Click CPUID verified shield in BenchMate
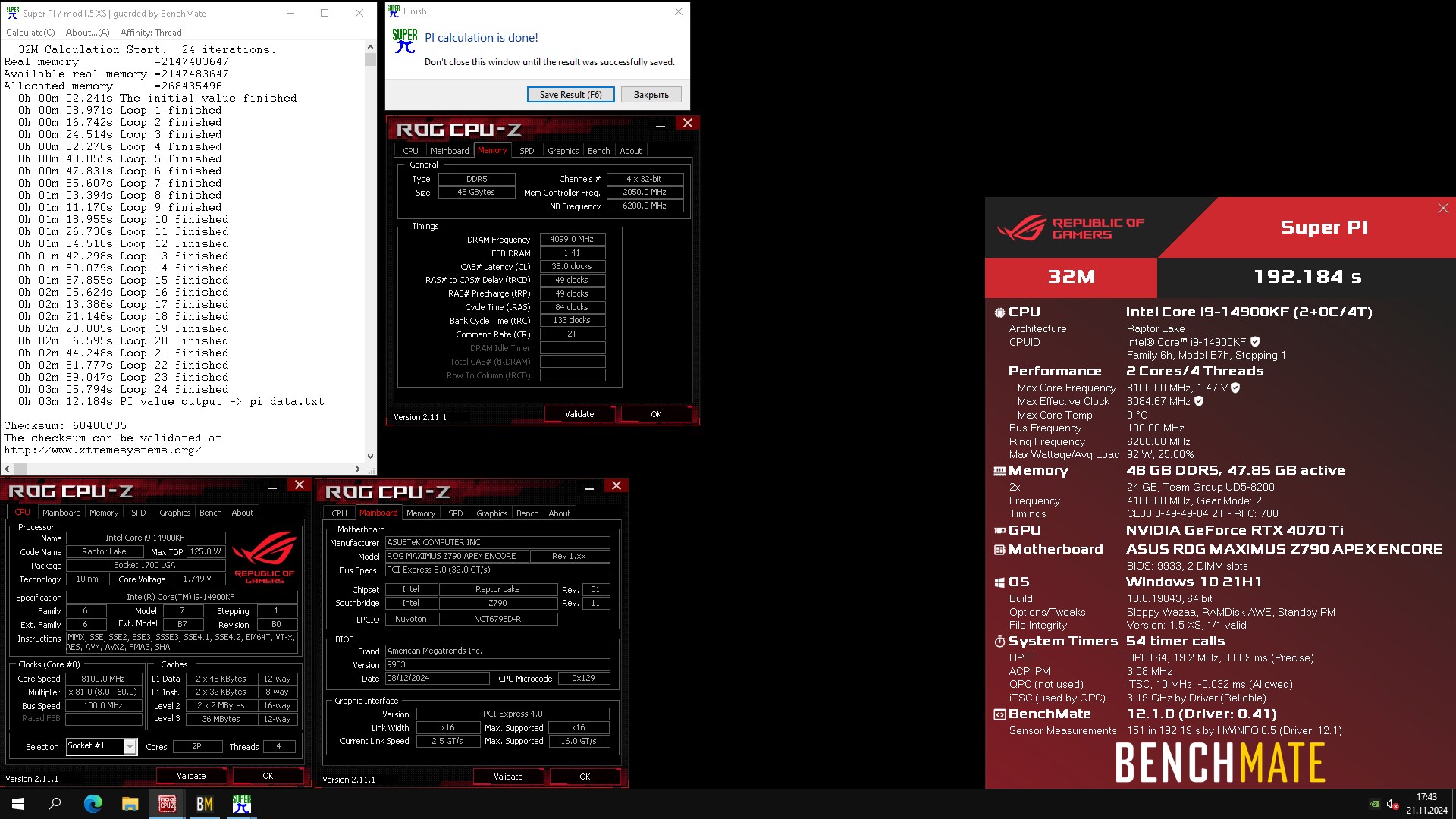The width and height of the screenshot is (1456, 819). point(1255,342)
